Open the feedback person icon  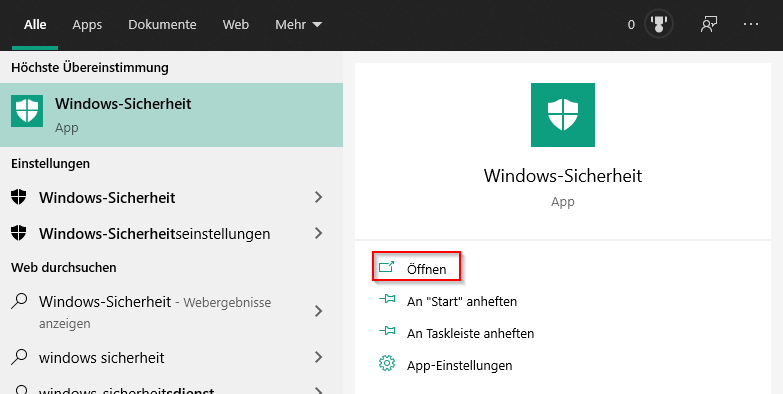click(x=709, y=24)
